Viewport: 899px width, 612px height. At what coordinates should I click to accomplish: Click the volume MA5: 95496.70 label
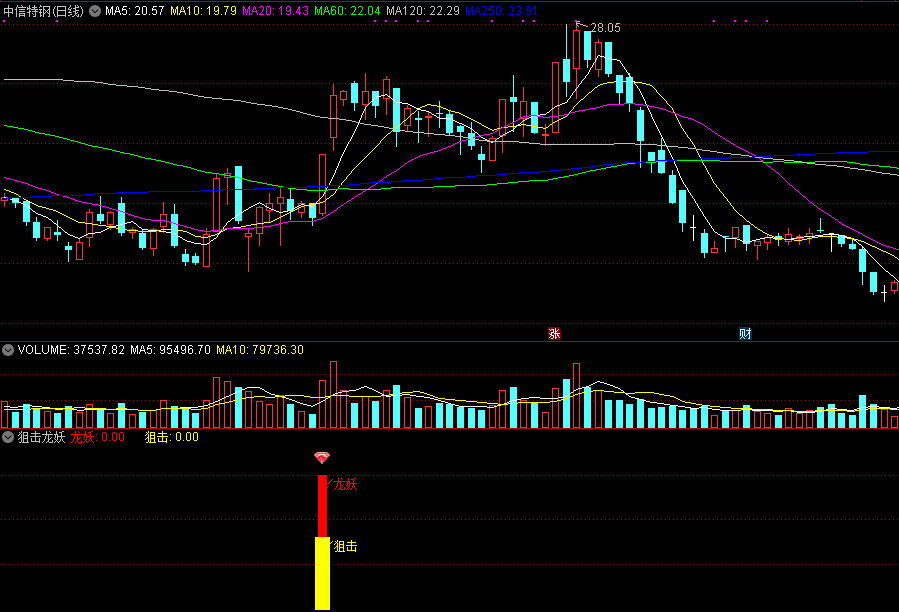coord(170,350)
